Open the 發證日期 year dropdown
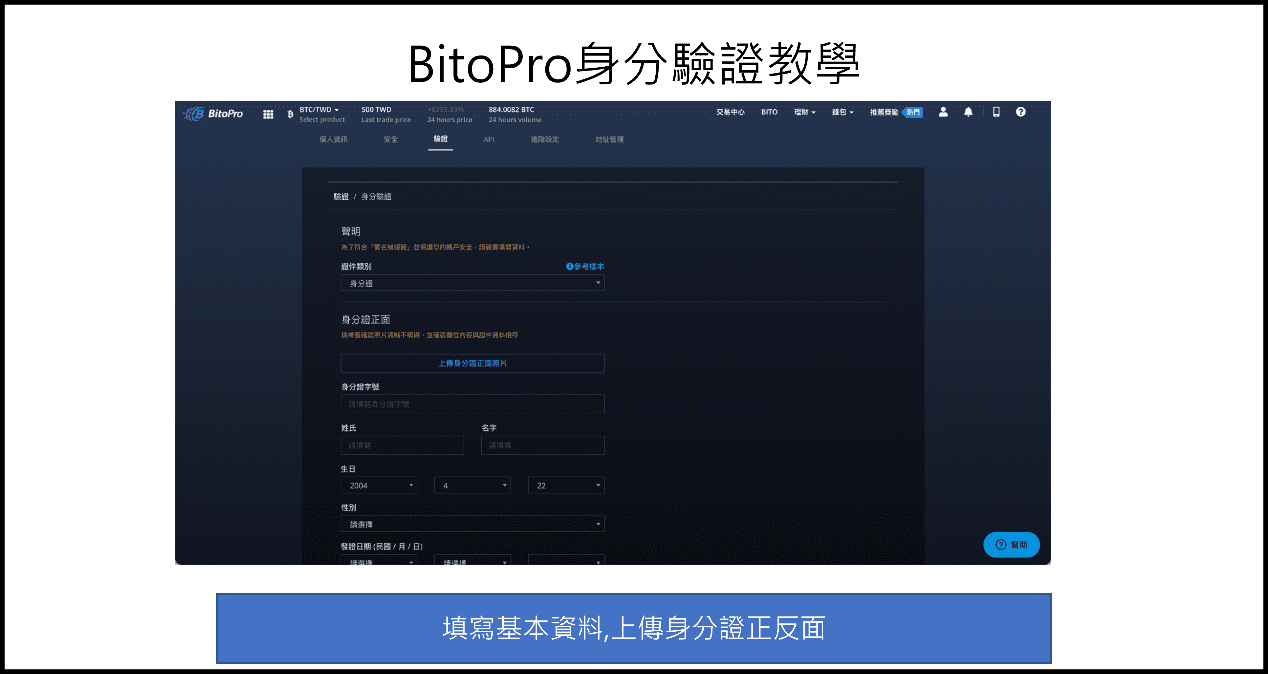 click(380, 560)
